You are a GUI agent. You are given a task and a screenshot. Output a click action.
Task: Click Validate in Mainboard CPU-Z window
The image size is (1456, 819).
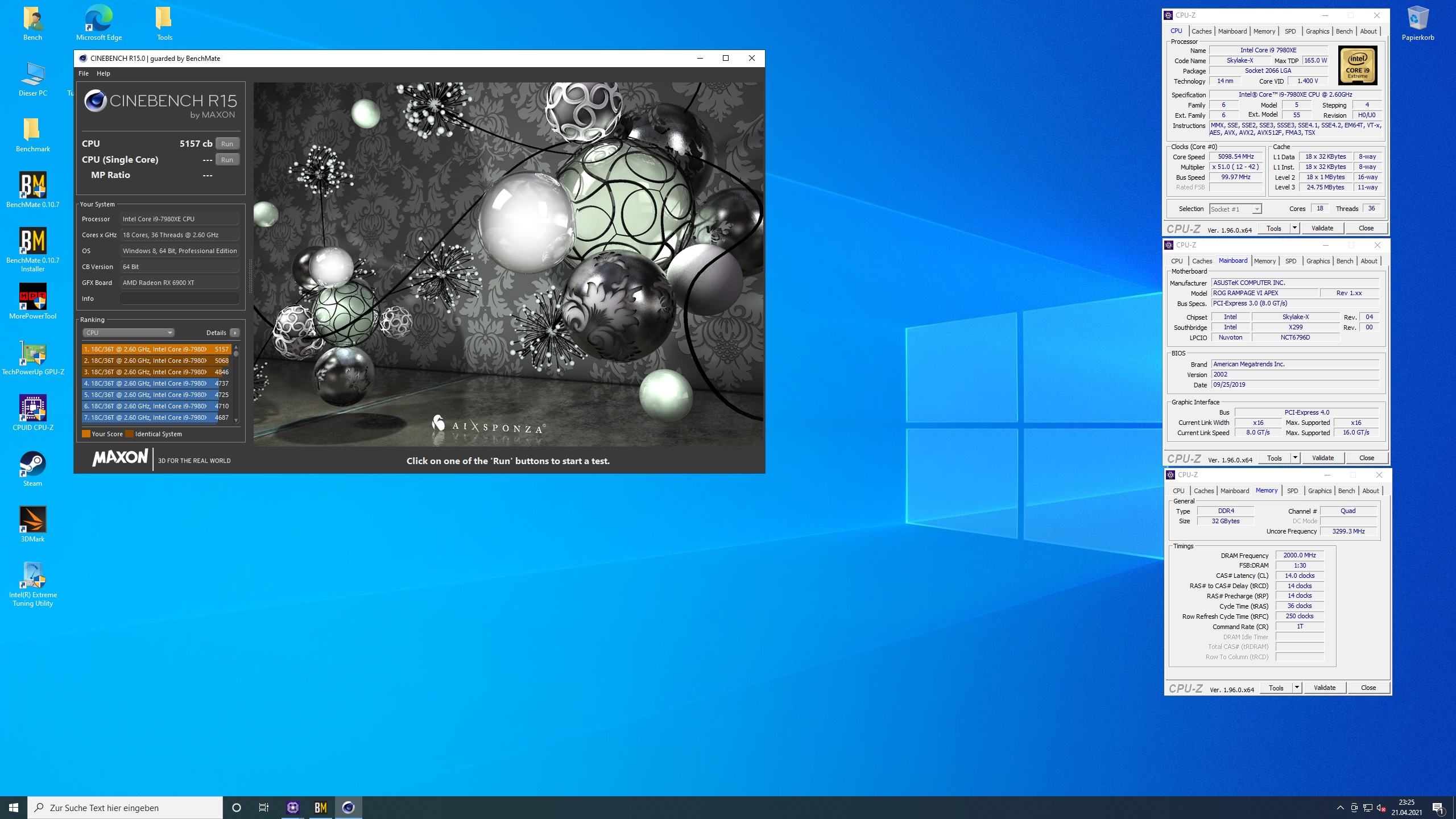pos(1323,458)
